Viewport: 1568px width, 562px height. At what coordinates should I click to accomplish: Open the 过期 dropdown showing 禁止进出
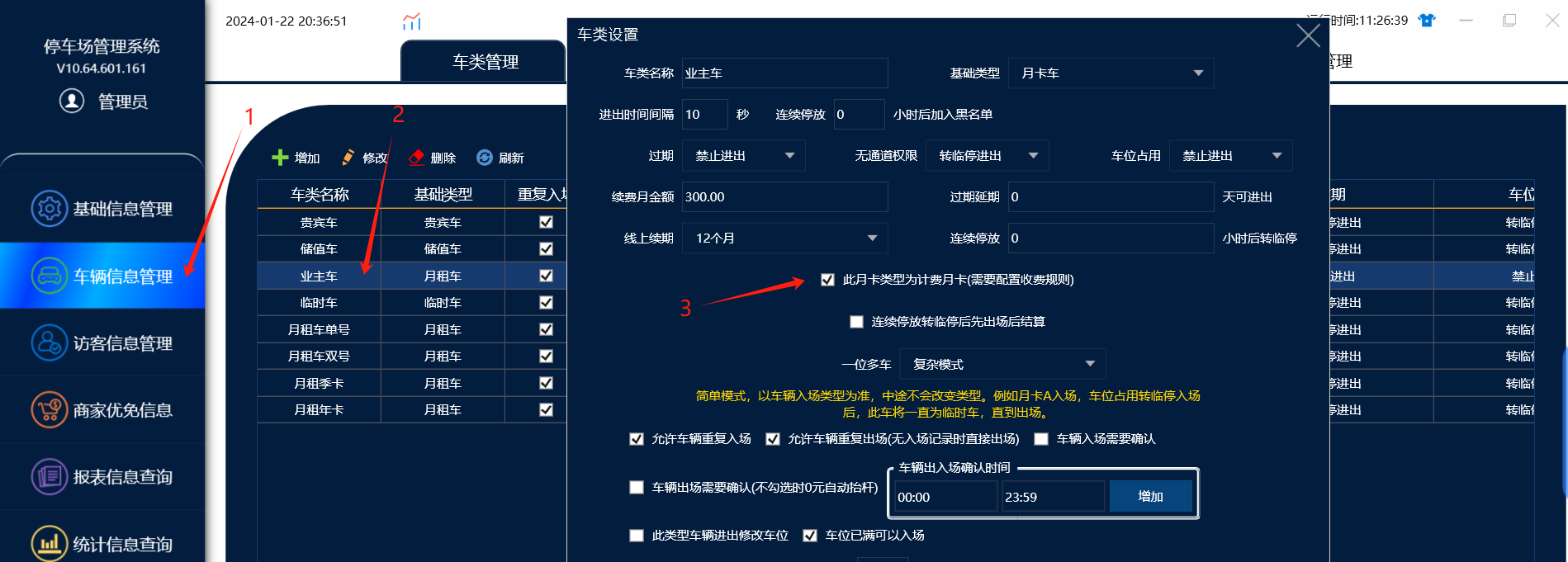pyautogui.click(x=743, y=156)
